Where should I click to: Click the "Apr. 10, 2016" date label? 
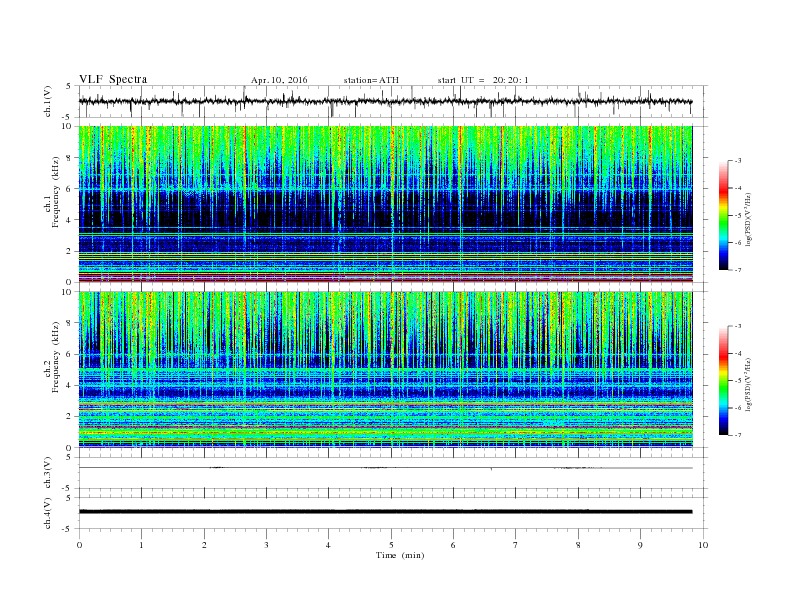pyautogui.click(x=279, y=80)
